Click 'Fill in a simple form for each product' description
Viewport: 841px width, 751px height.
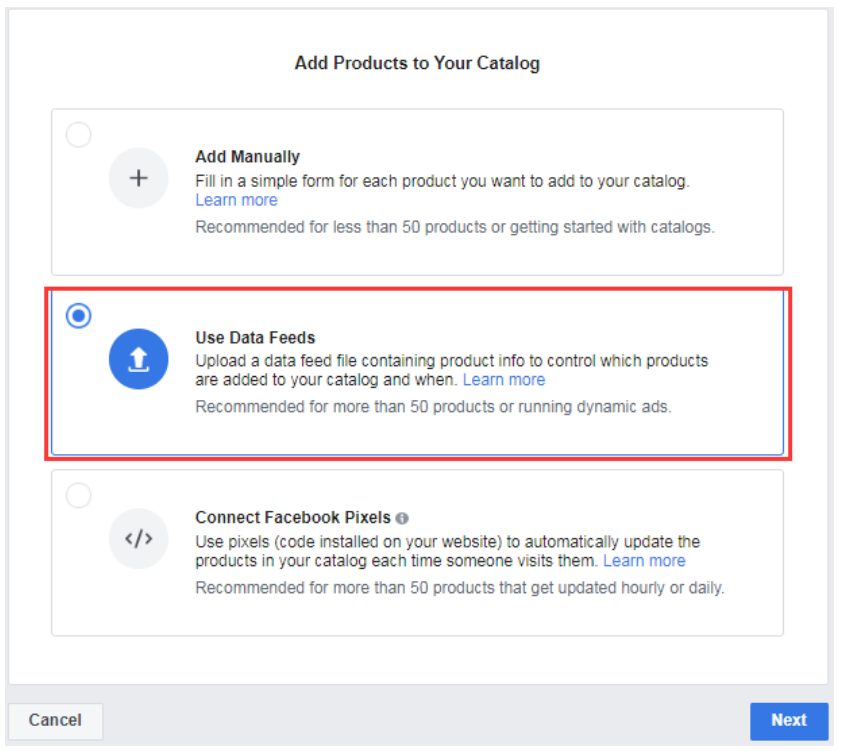(x=442, y=181)
